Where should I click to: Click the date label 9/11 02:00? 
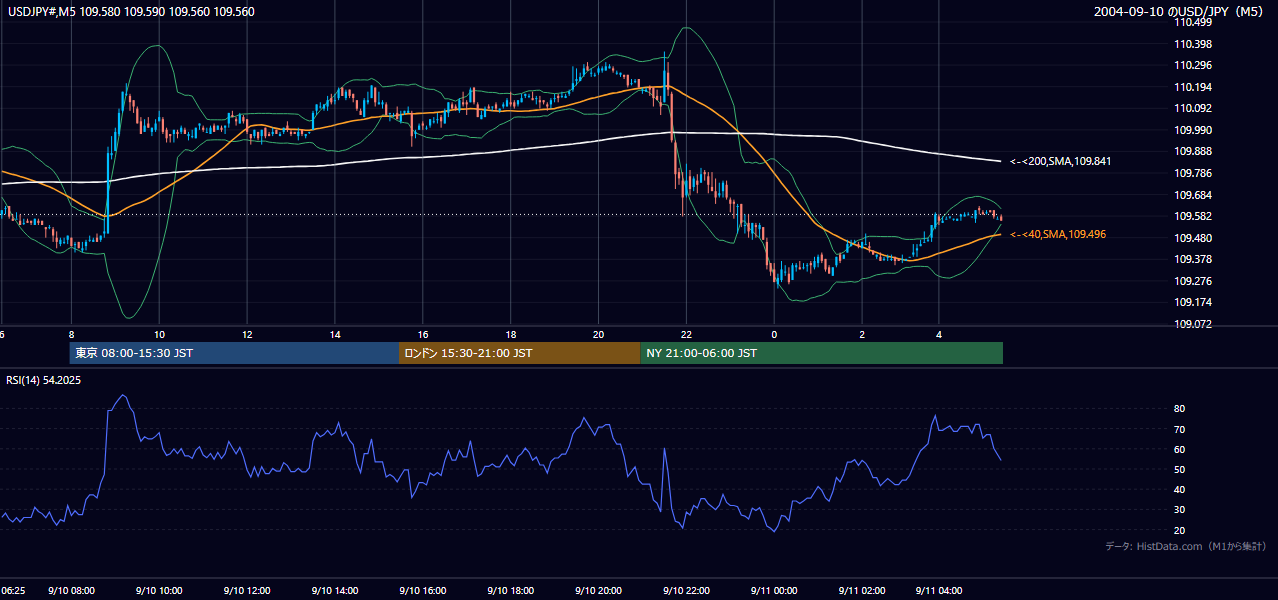pos(862,591)
